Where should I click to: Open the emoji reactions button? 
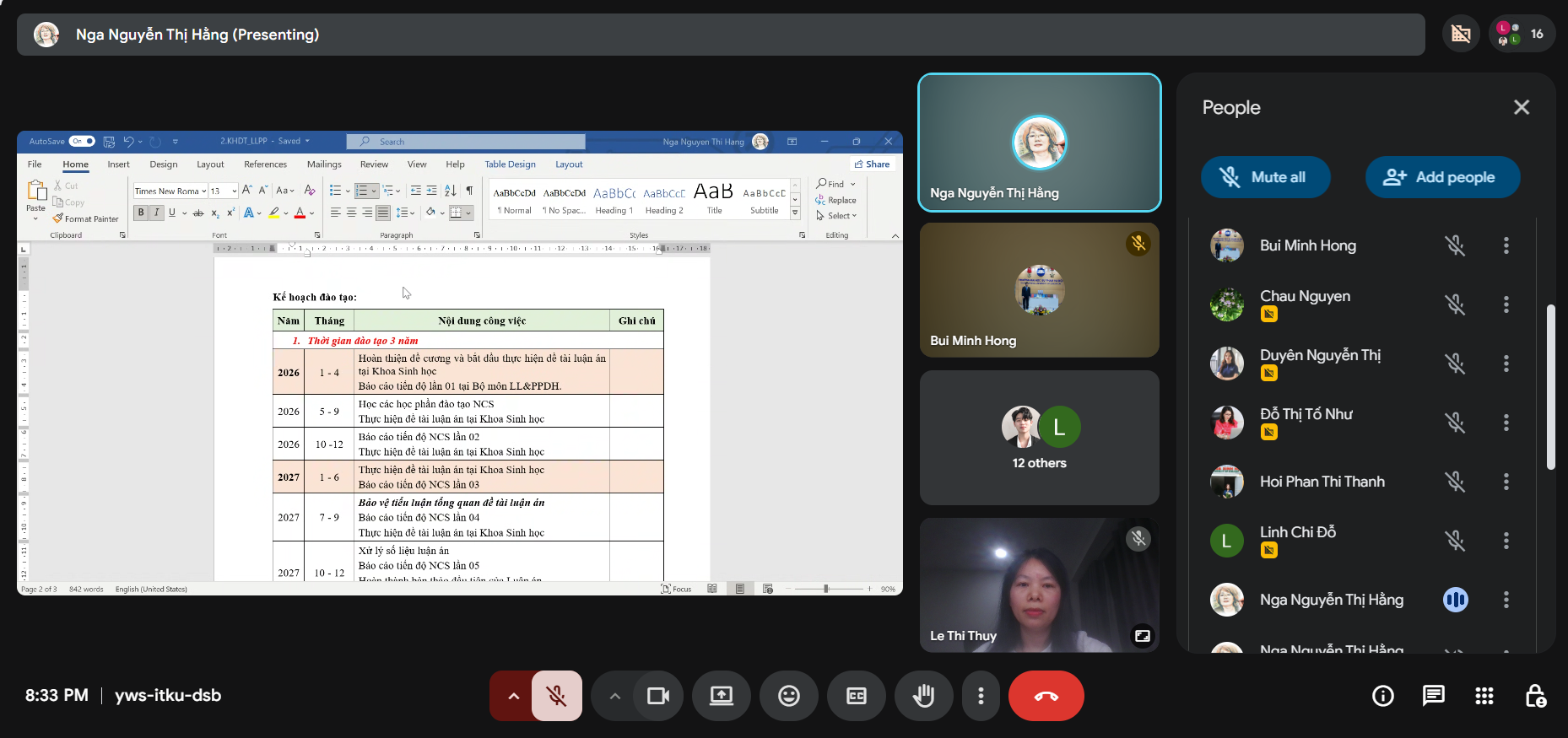(x=788, y=696)
